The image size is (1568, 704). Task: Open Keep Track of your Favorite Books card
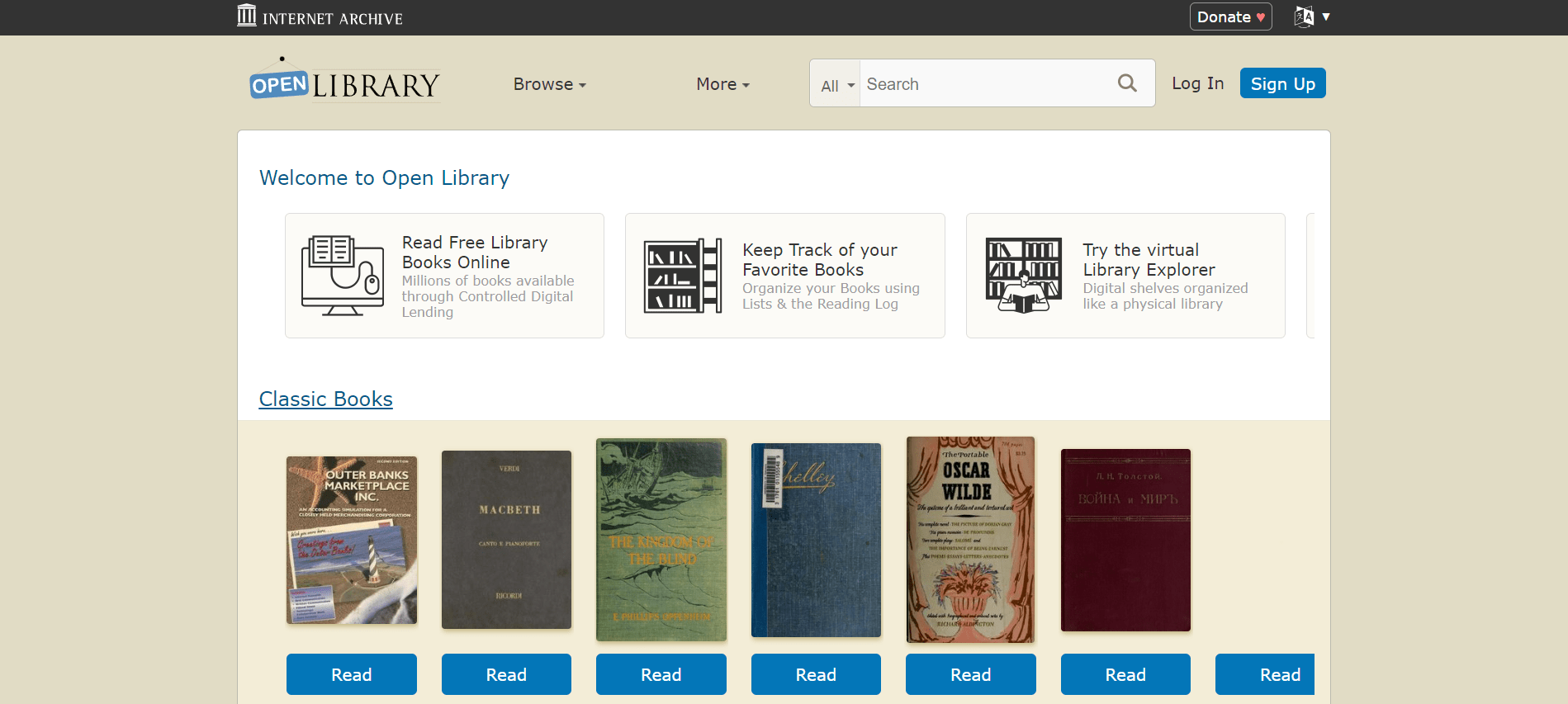tap(785, 276)
